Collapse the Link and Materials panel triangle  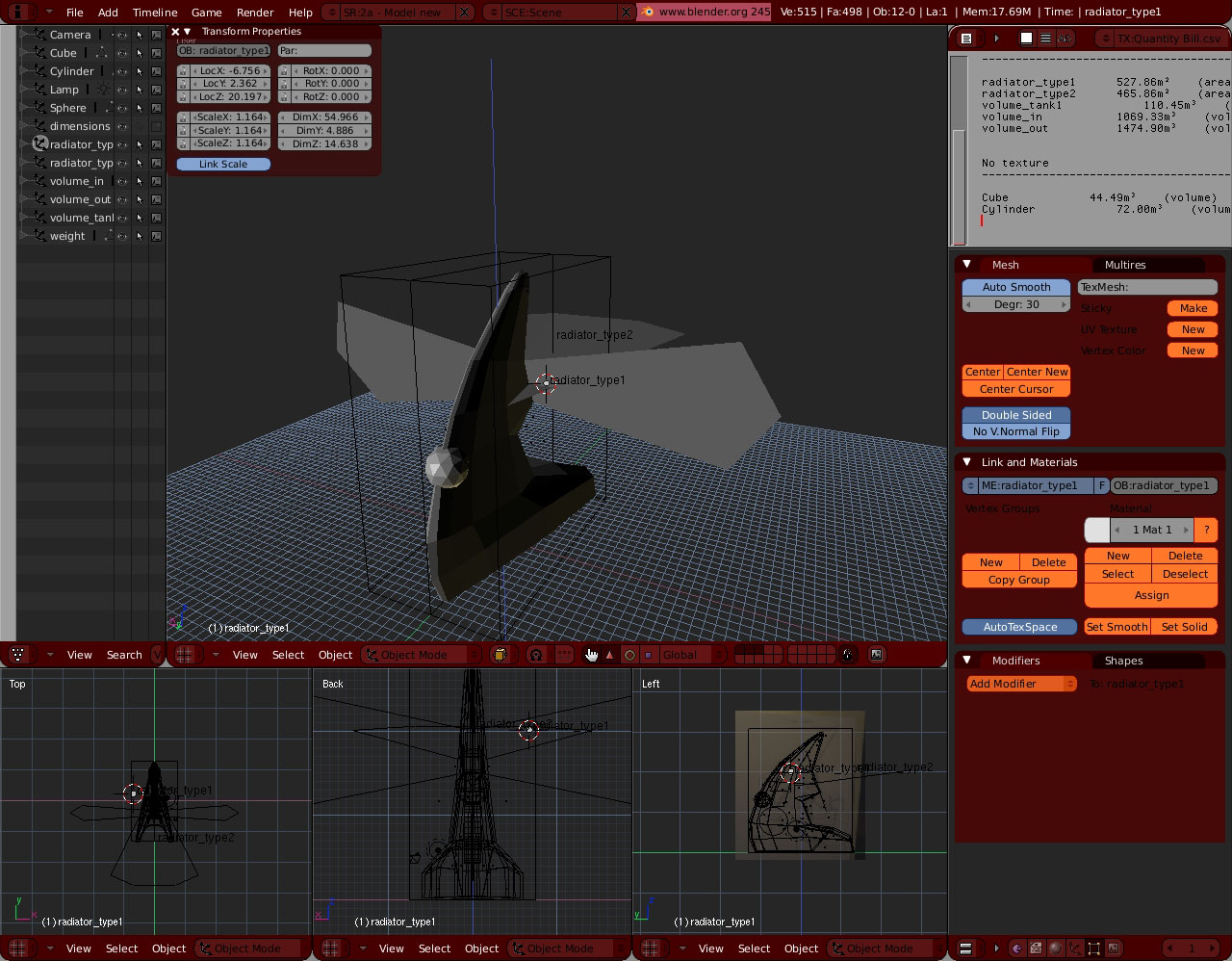click(x=967, y=462)
